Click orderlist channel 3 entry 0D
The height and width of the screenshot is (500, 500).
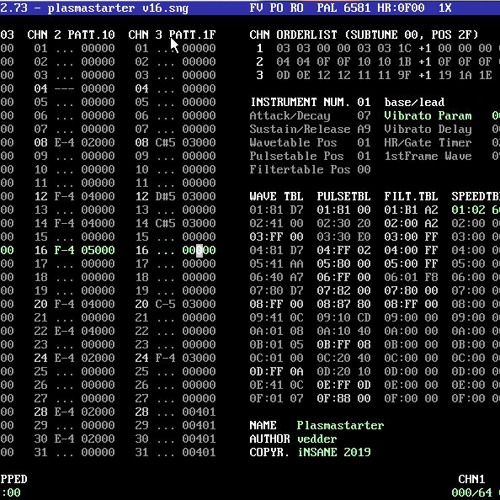[283, 75]
